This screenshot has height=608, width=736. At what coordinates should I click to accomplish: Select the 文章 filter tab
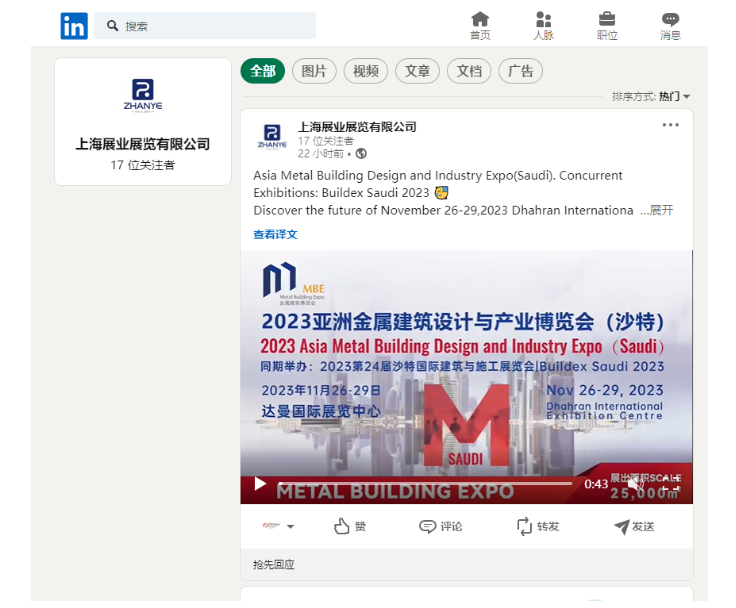click(x=417, y=71)
